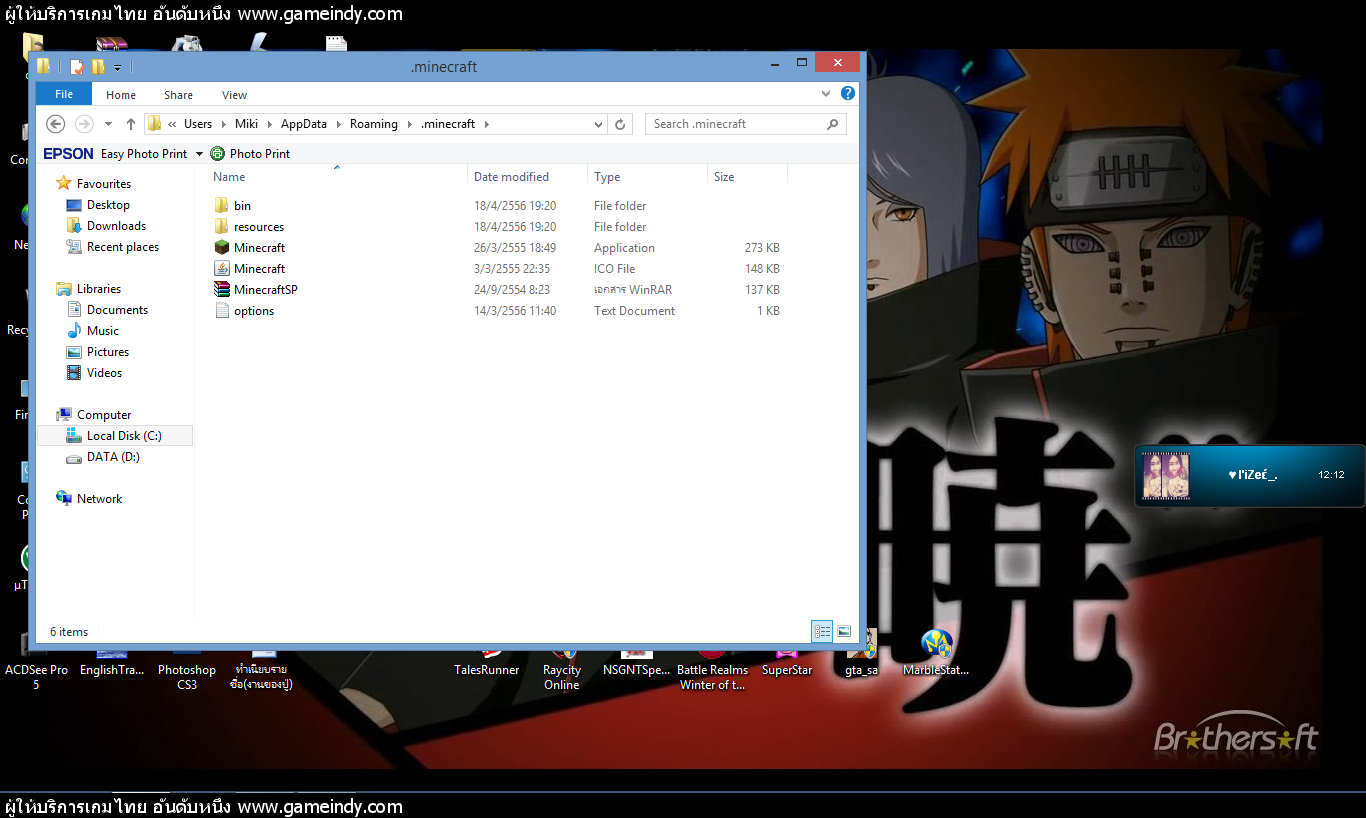1366x818 pixels.
Task: Open Easy Photo Print dropdown arrow
Action: 199,153
